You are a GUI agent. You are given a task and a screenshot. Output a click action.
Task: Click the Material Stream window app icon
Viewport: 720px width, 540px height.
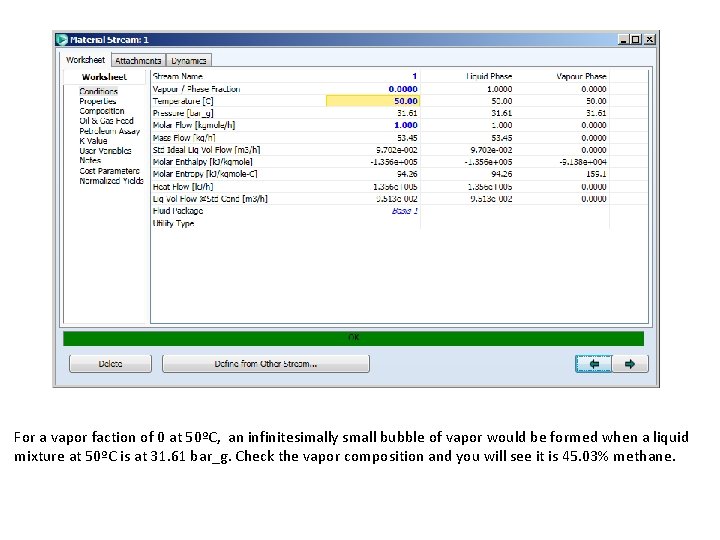pos(62,40)
